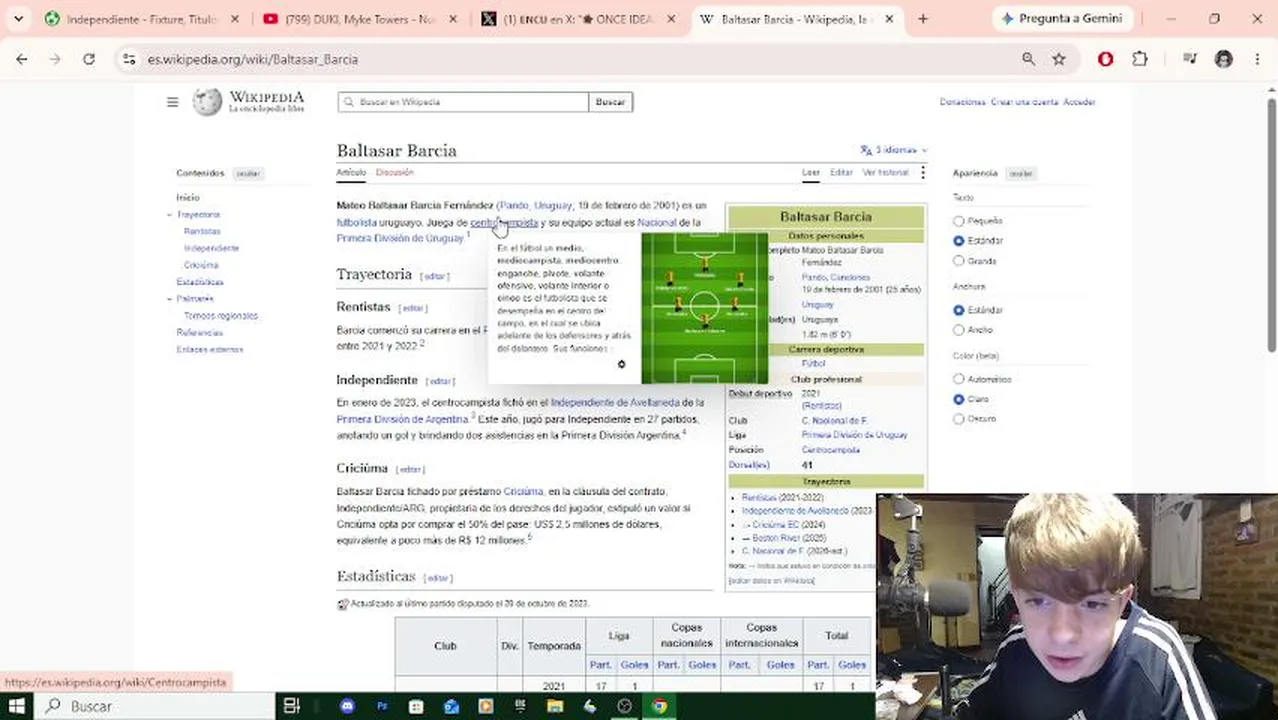Open the Discusión tab
1278x720 pixels.
tap(394, 173)
